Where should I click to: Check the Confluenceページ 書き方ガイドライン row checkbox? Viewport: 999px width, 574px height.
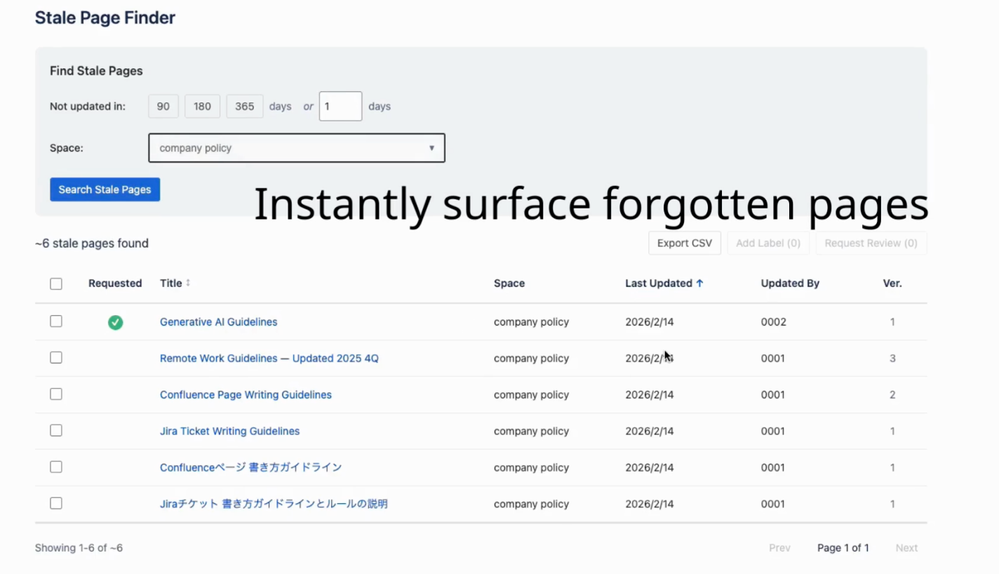coord(56,466)
